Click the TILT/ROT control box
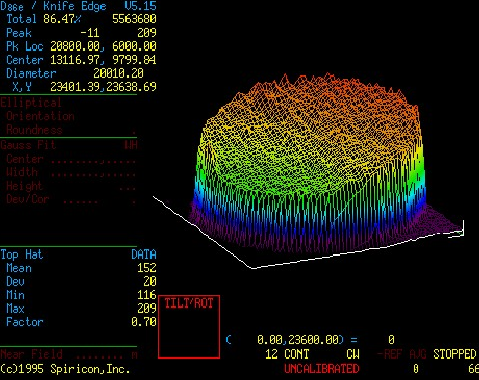Viewport: 479px width, 380px height. 189,327
